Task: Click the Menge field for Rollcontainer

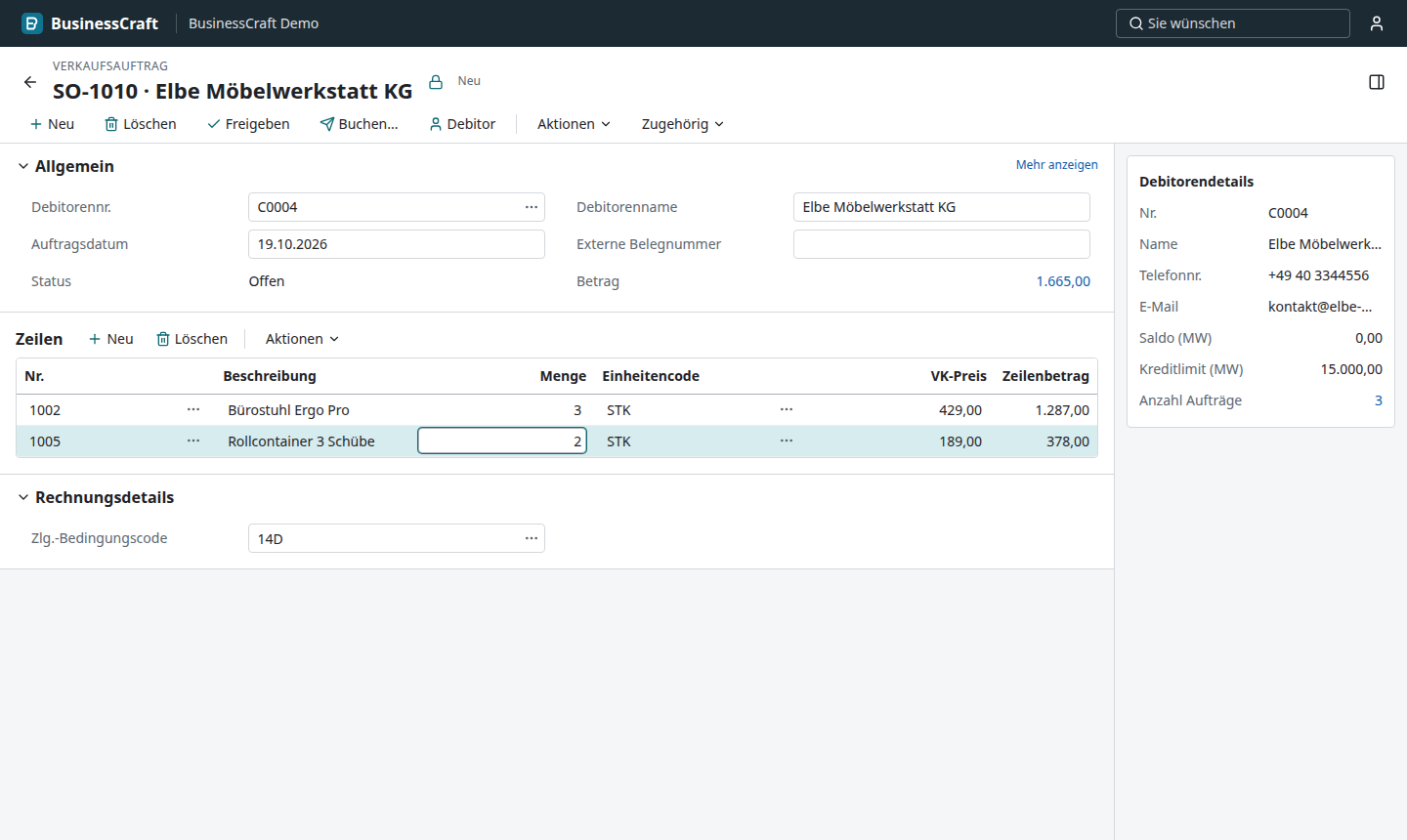Action: point(502,441)
